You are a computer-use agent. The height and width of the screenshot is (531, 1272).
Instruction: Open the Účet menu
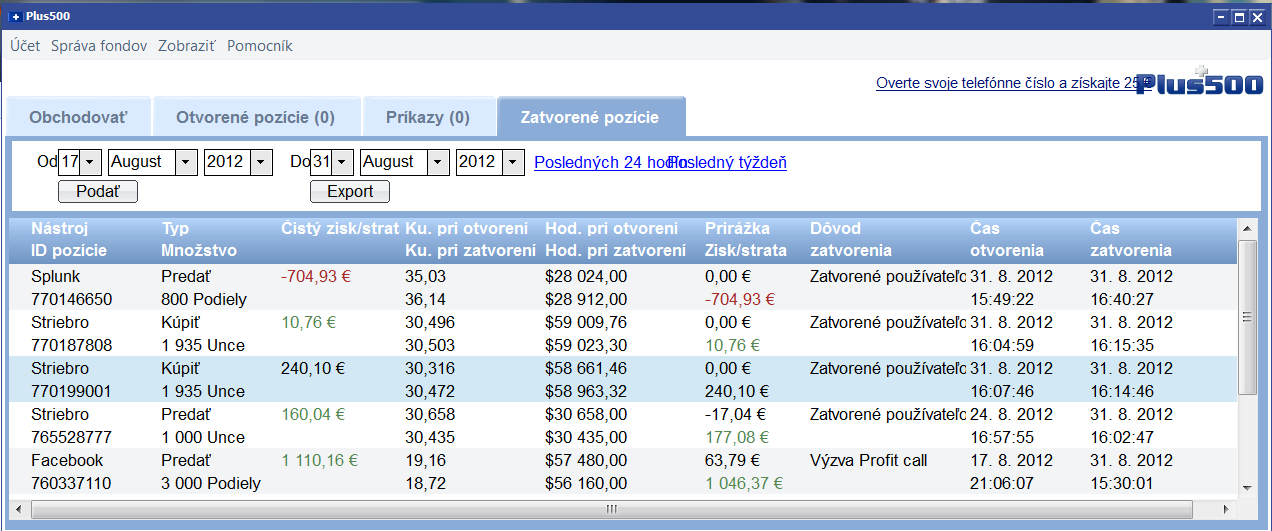(x=25, y=46)
